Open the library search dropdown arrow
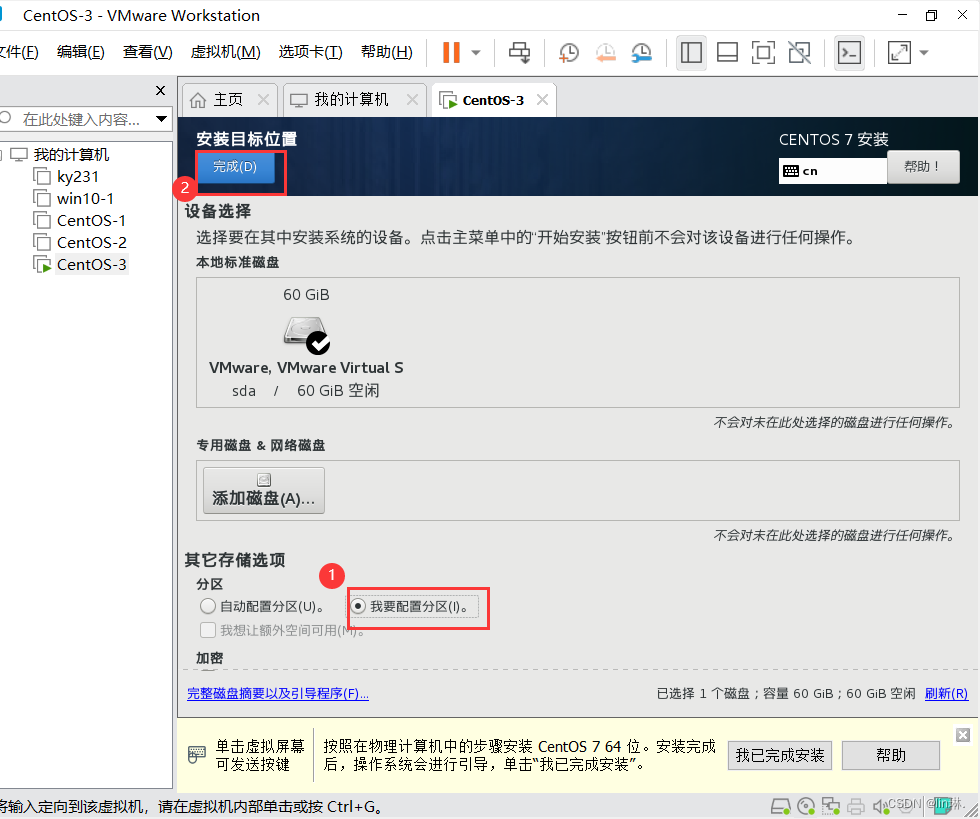This screenshot has width=980, height=819. pos(161,119)
